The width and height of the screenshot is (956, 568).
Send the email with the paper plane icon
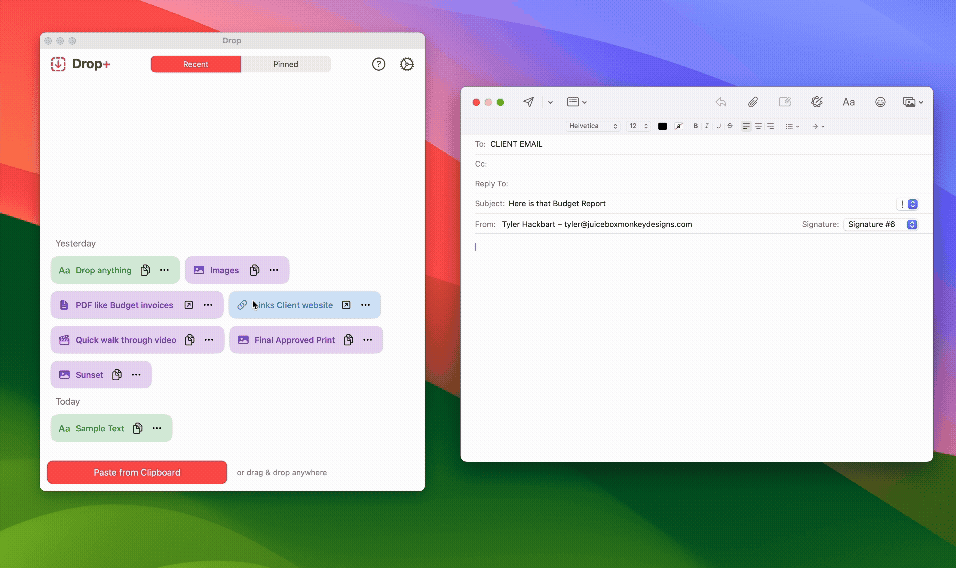point(529,102)
